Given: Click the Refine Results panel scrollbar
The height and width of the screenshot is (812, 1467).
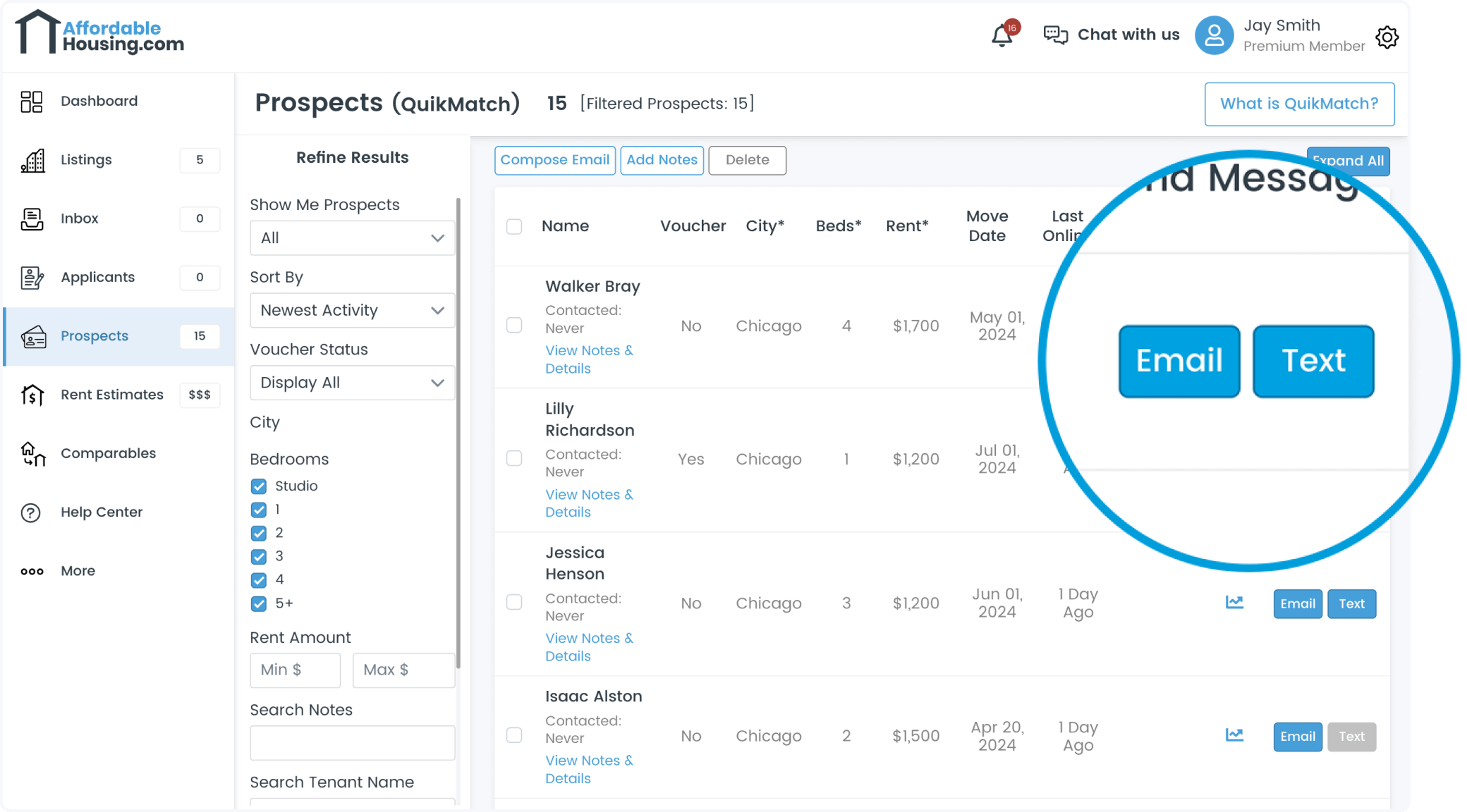Looking at the screenshot, I should click(x=458, y=433).
